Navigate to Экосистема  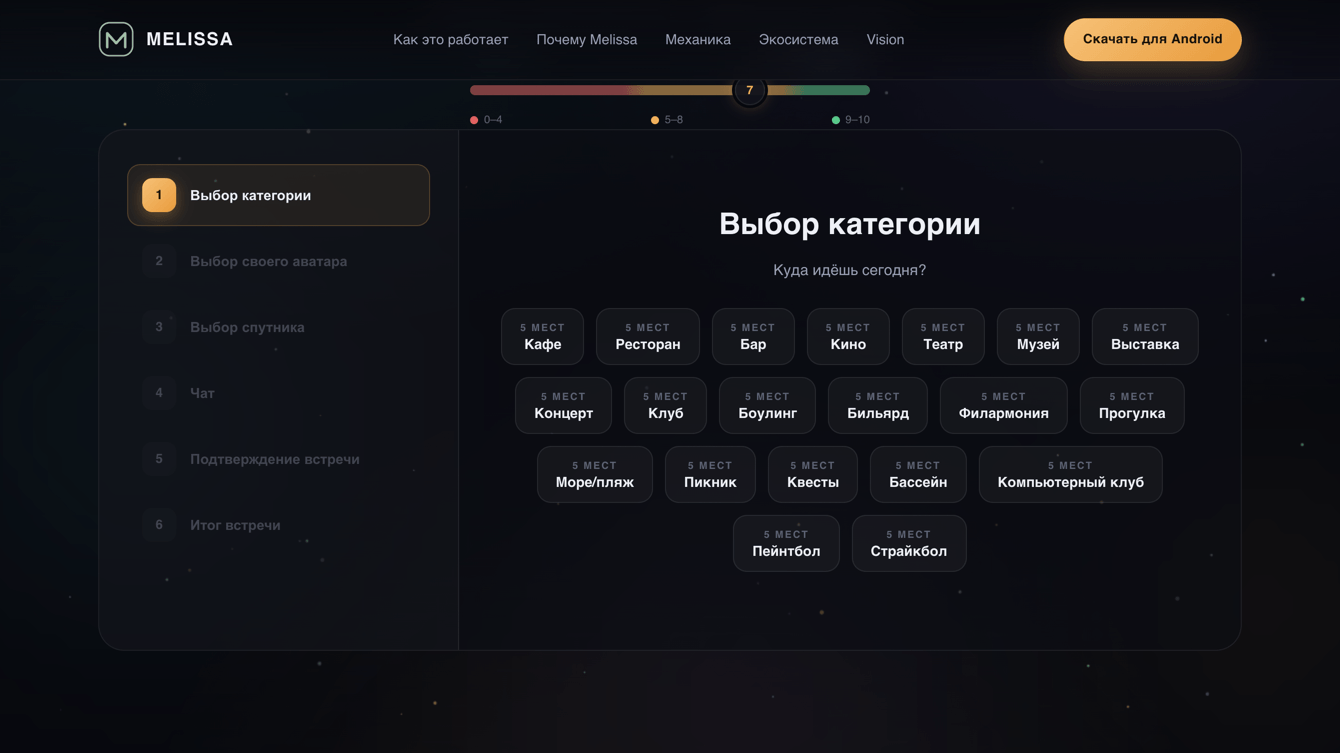pos(798,40)
